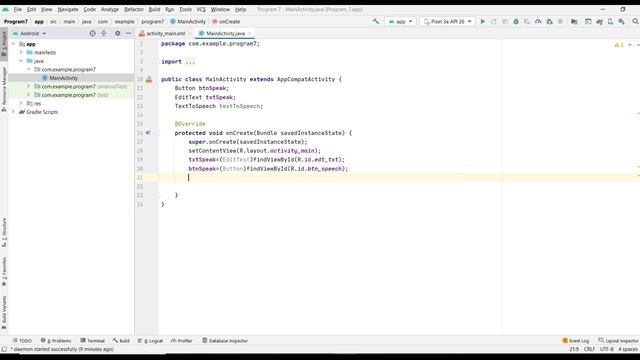Click the Debug app bug icon
Image resolution: width=640 pixels, height=360 pixels.
point(516,21)
